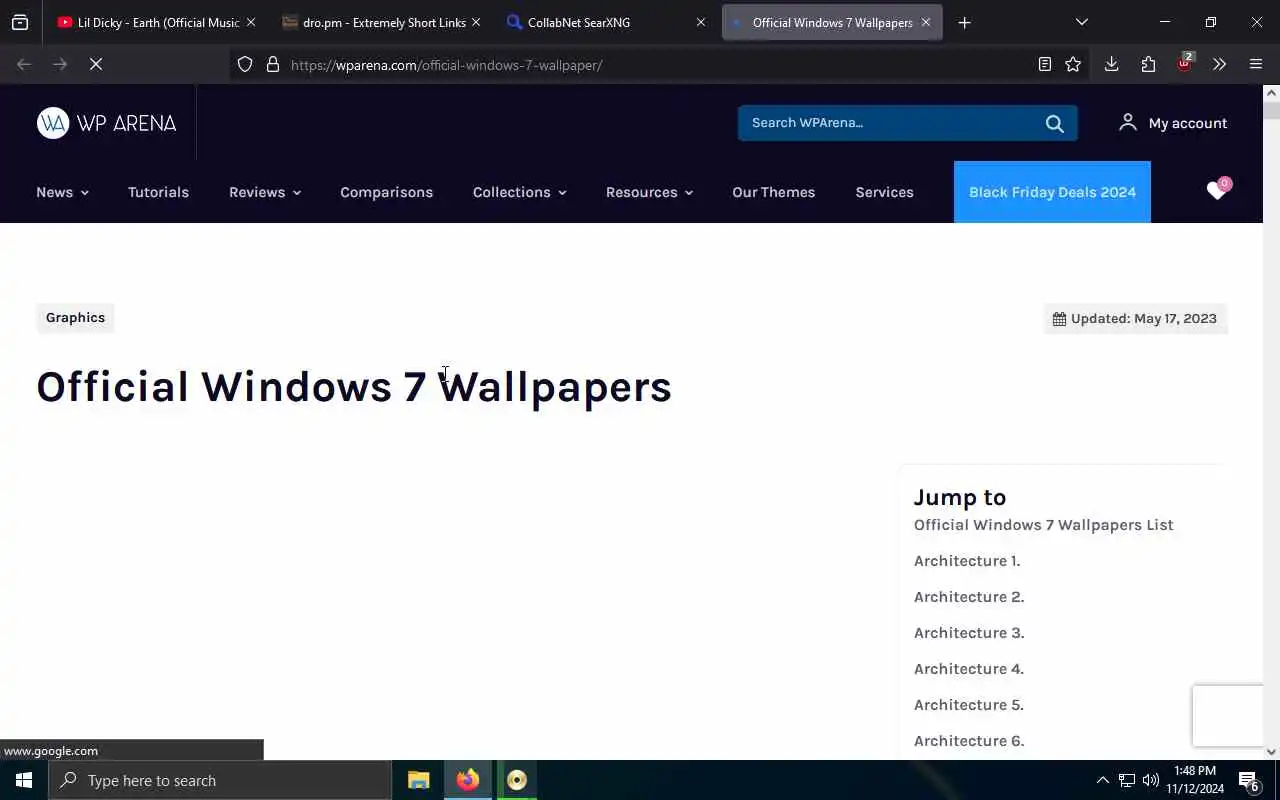Image resolution: width=1280 pixels, height=800 pixels.
Task: Open the wishlist heart icon
Action: point(1217,190)
